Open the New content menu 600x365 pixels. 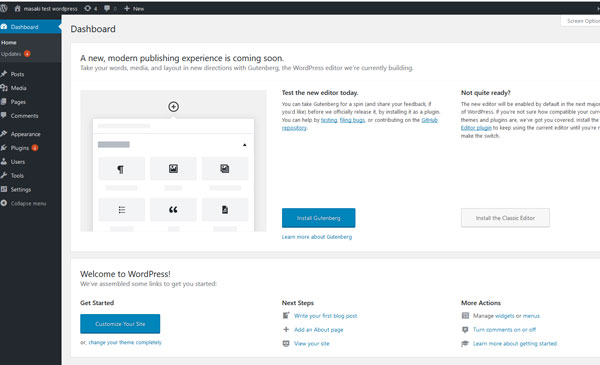pyautogui.click(x=134, y=8)
